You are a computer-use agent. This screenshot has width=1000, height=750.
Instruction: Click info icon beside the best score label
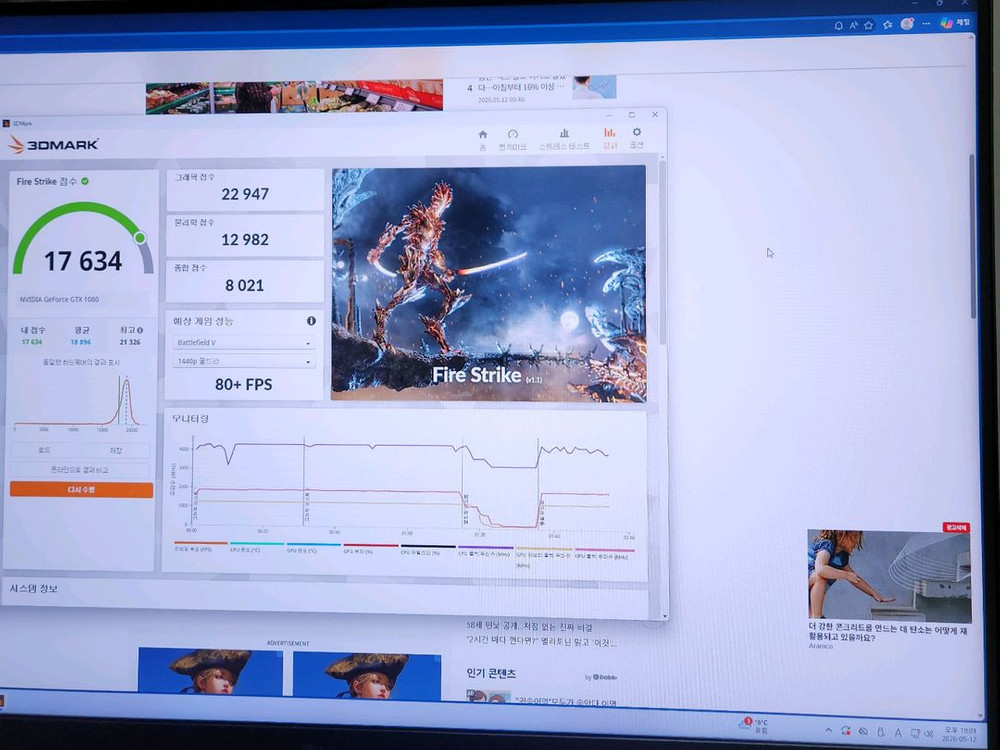pyautogui.click(x=140, y=330)
